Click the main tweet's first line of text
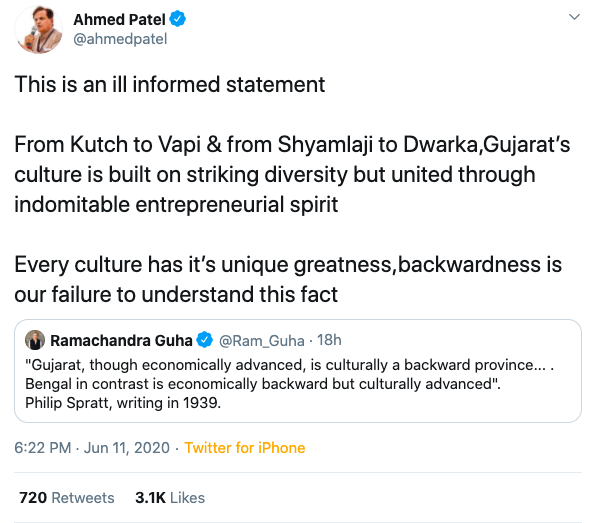Image resolution: width=596 pixels, height=523 pixels. pos(170,84)
